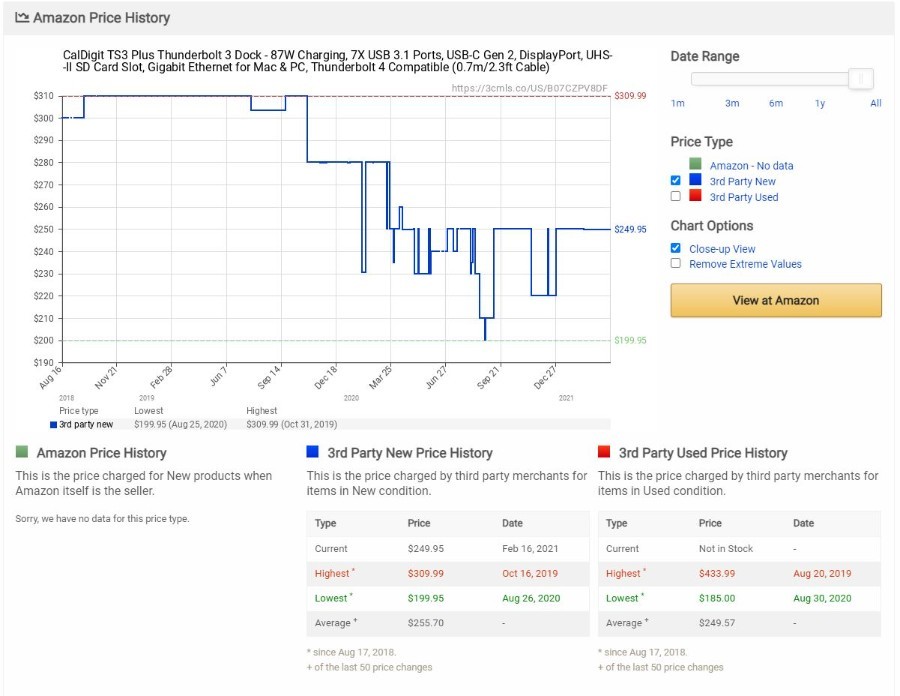Click the Aug 20, 2019 date cell
Screen dimensions: 900x696
[822, 573]
